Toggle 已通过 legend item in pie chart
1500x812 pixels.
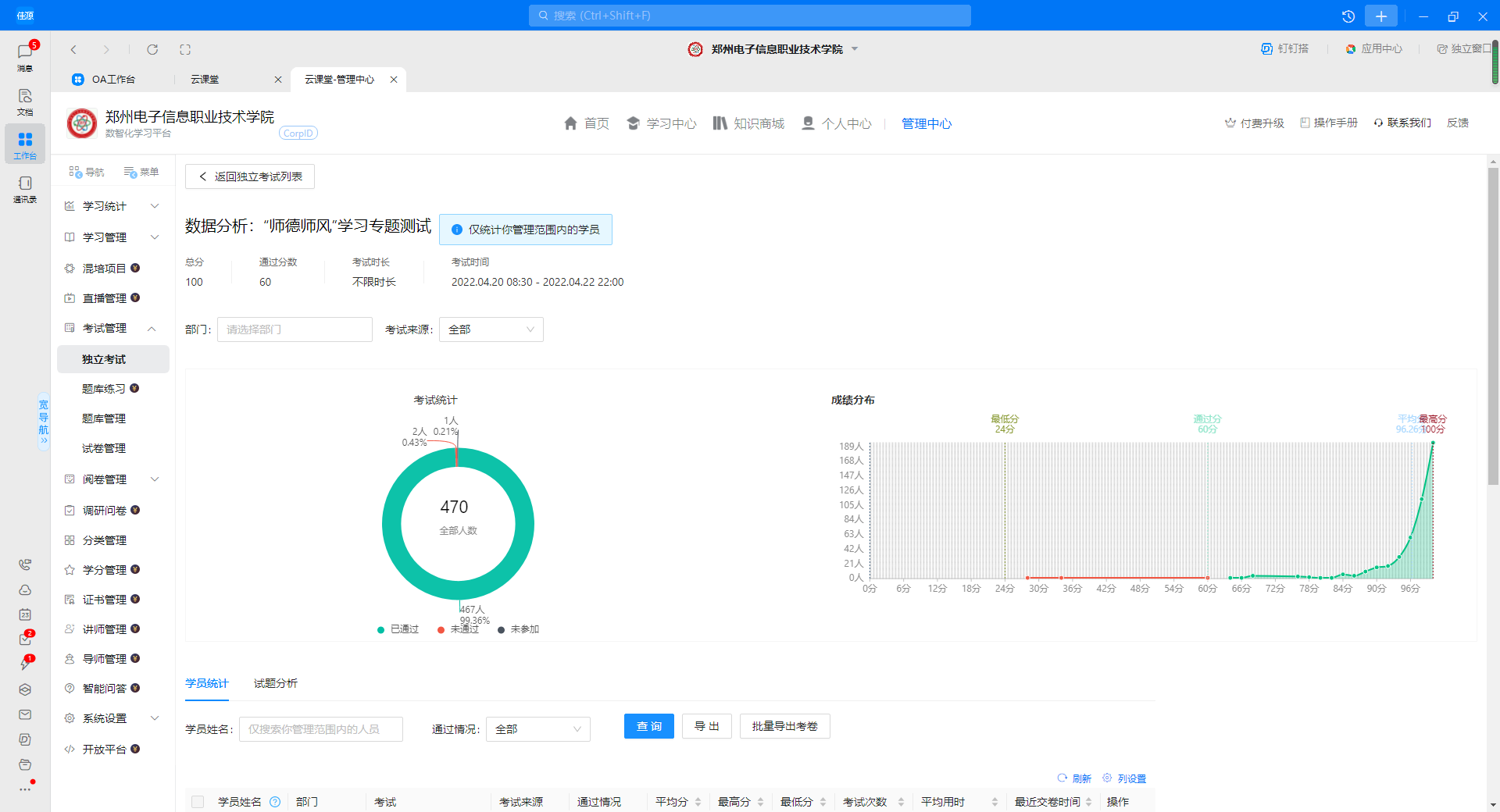point(398,629)
